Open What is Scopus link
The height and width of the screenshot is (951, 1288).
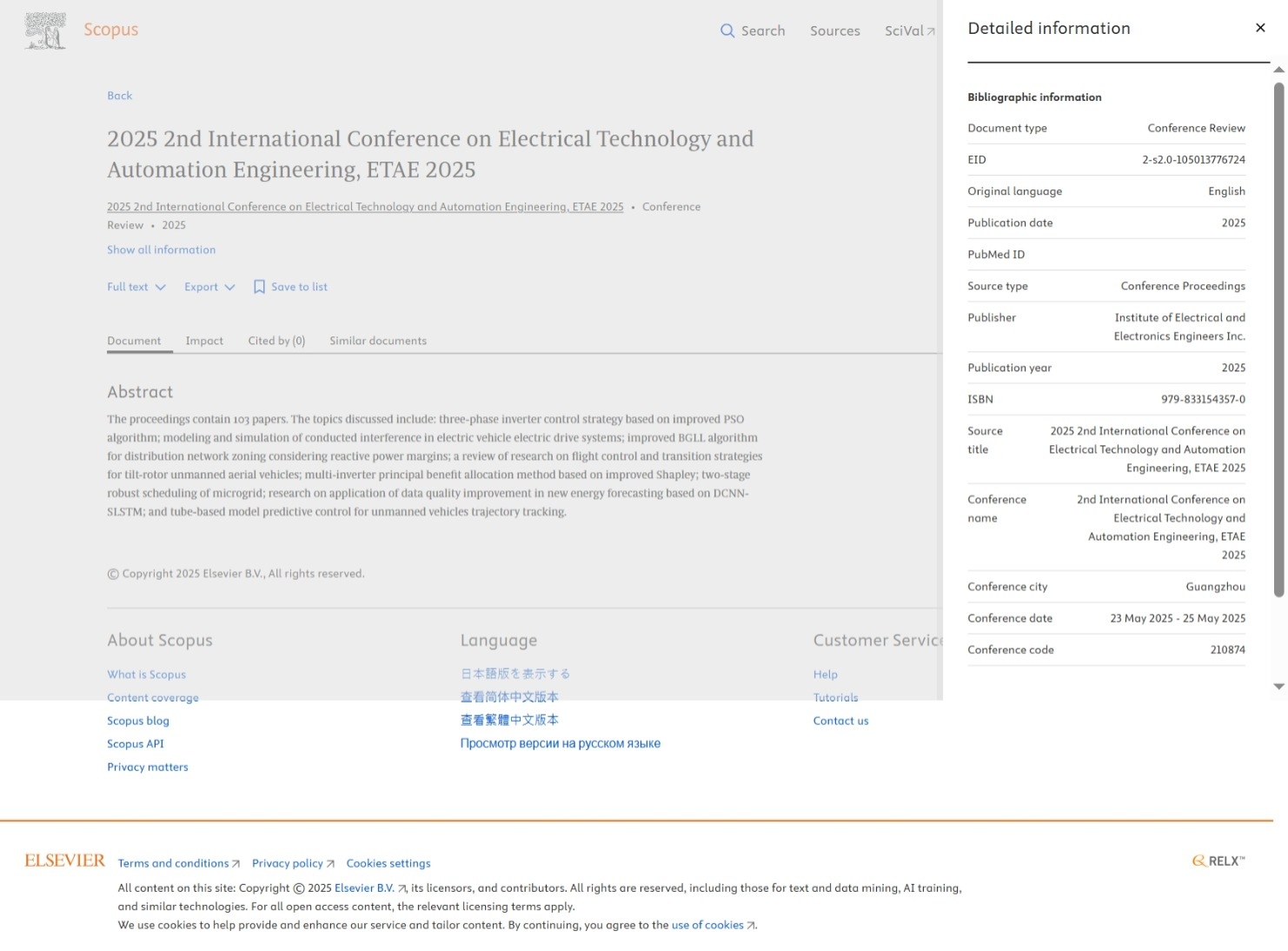[x=147, y=675]
